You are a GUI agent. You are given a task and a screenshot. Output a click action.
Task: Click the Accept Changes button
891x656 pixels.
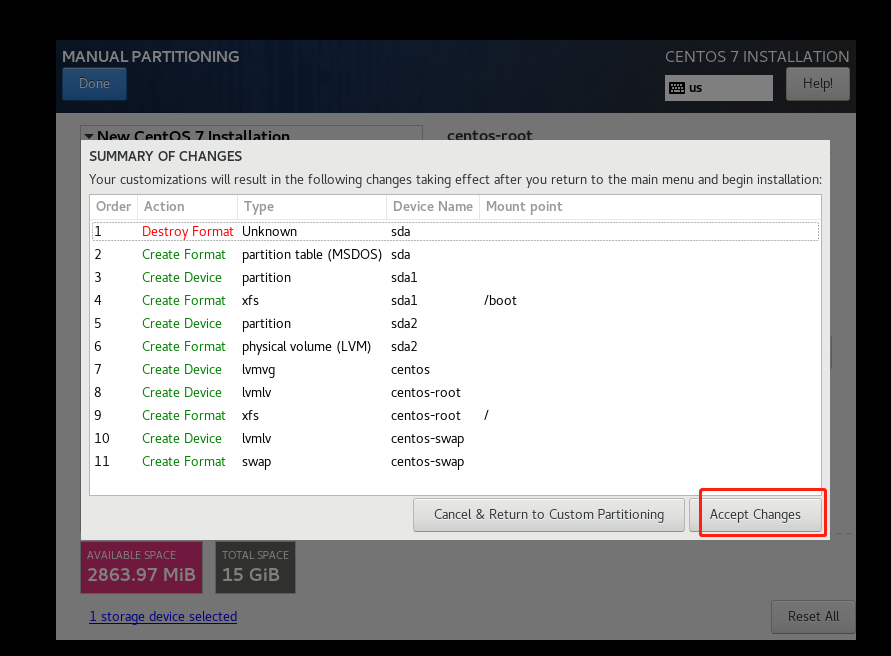pyautogui.click(x=755, y=514)
